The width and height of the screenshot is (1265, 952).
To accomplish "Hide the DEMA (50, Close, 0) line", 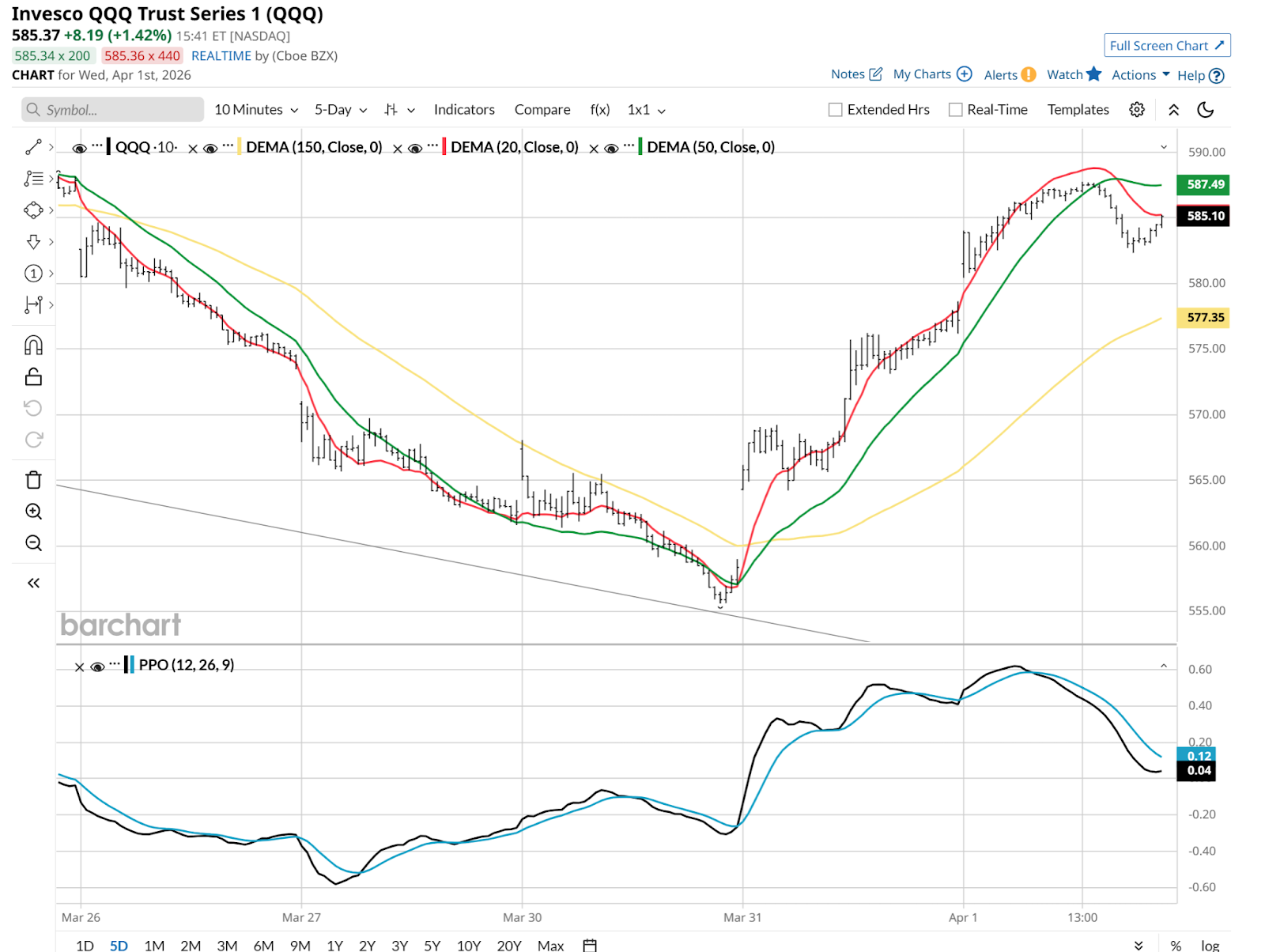I will coord(611,148).
